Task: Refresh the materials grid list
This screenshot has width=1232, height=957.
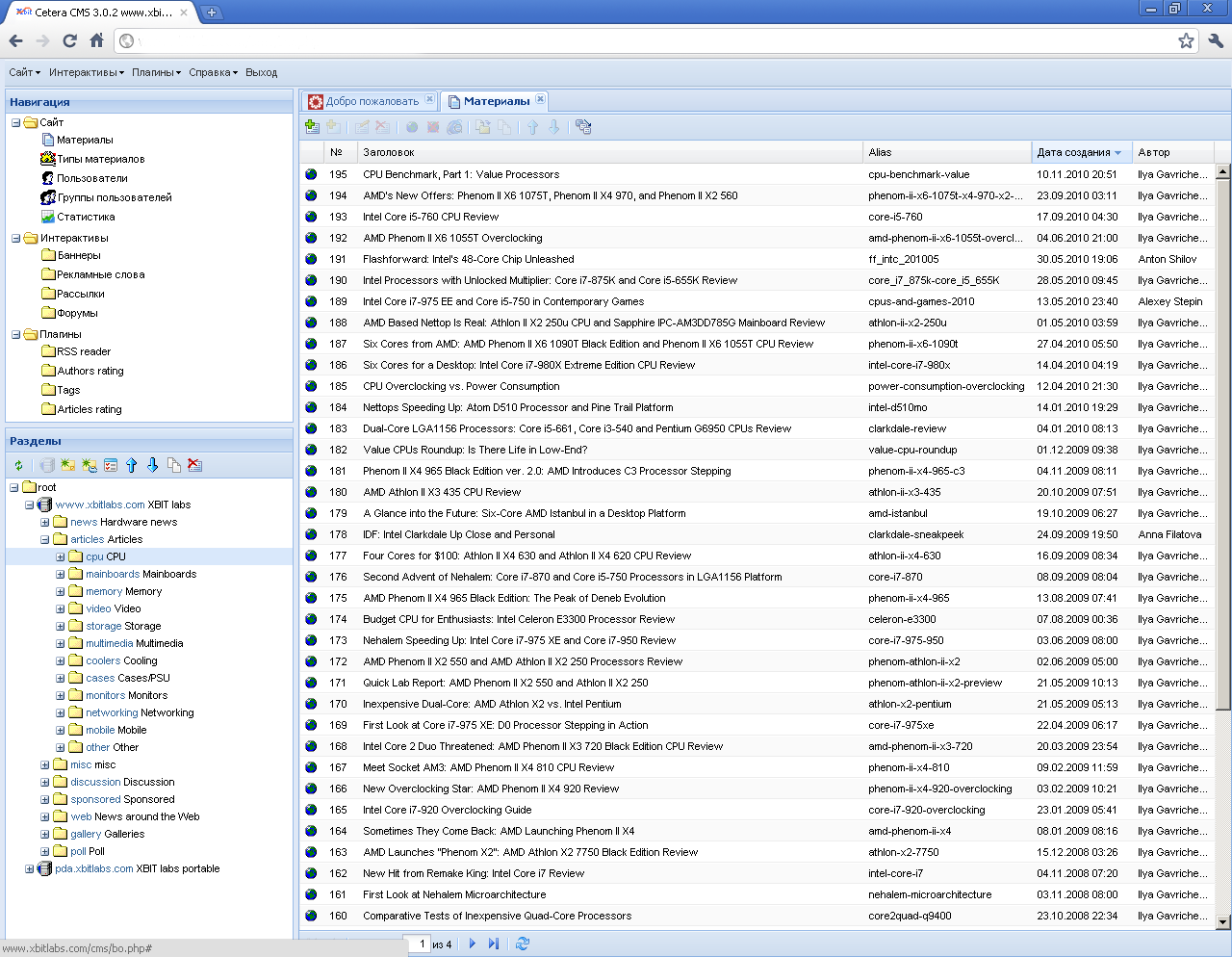Action: 523,944
